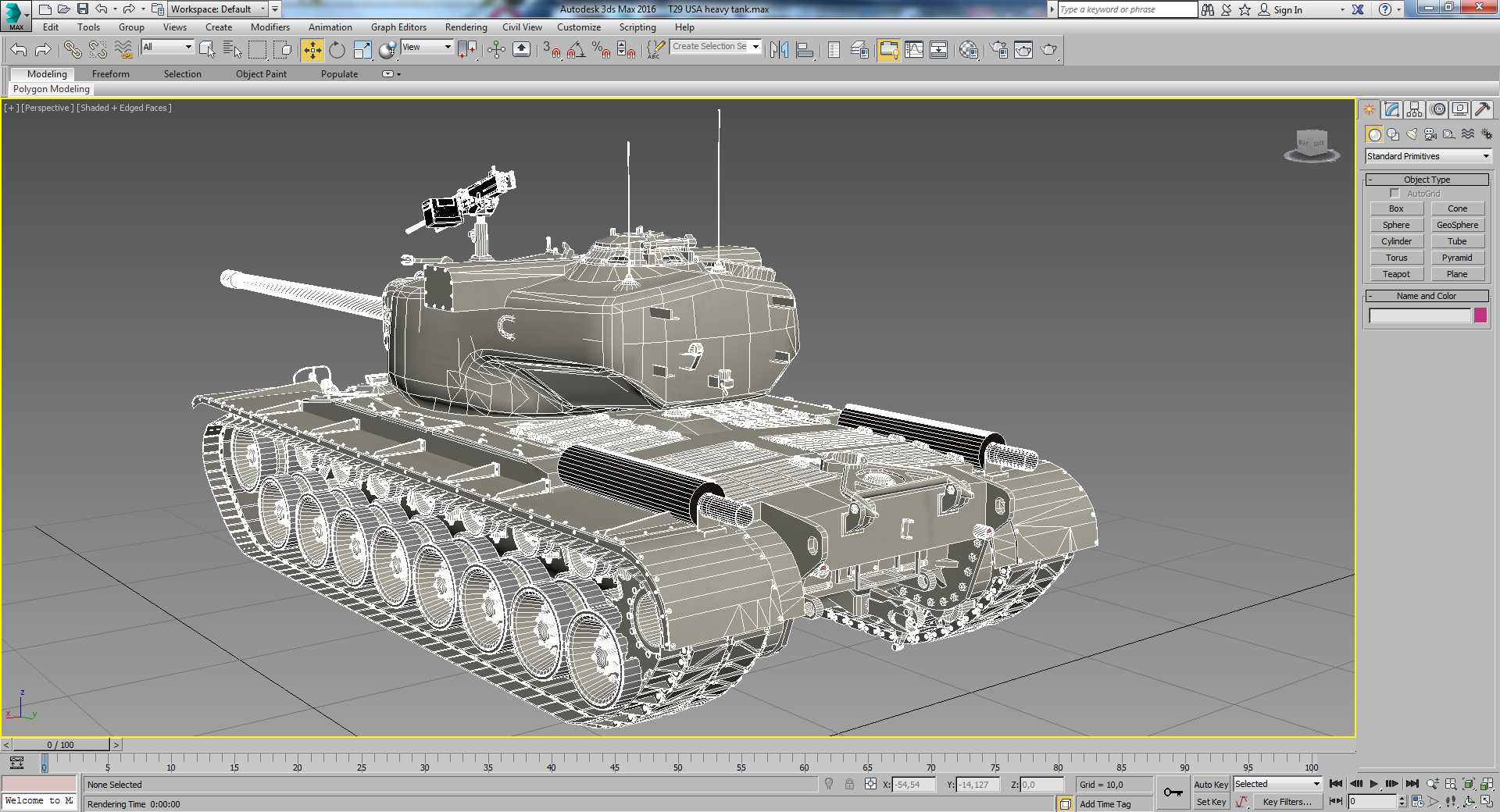
Task: Open the Standard Primitives dropdown
Action: tap(1427, 155)
